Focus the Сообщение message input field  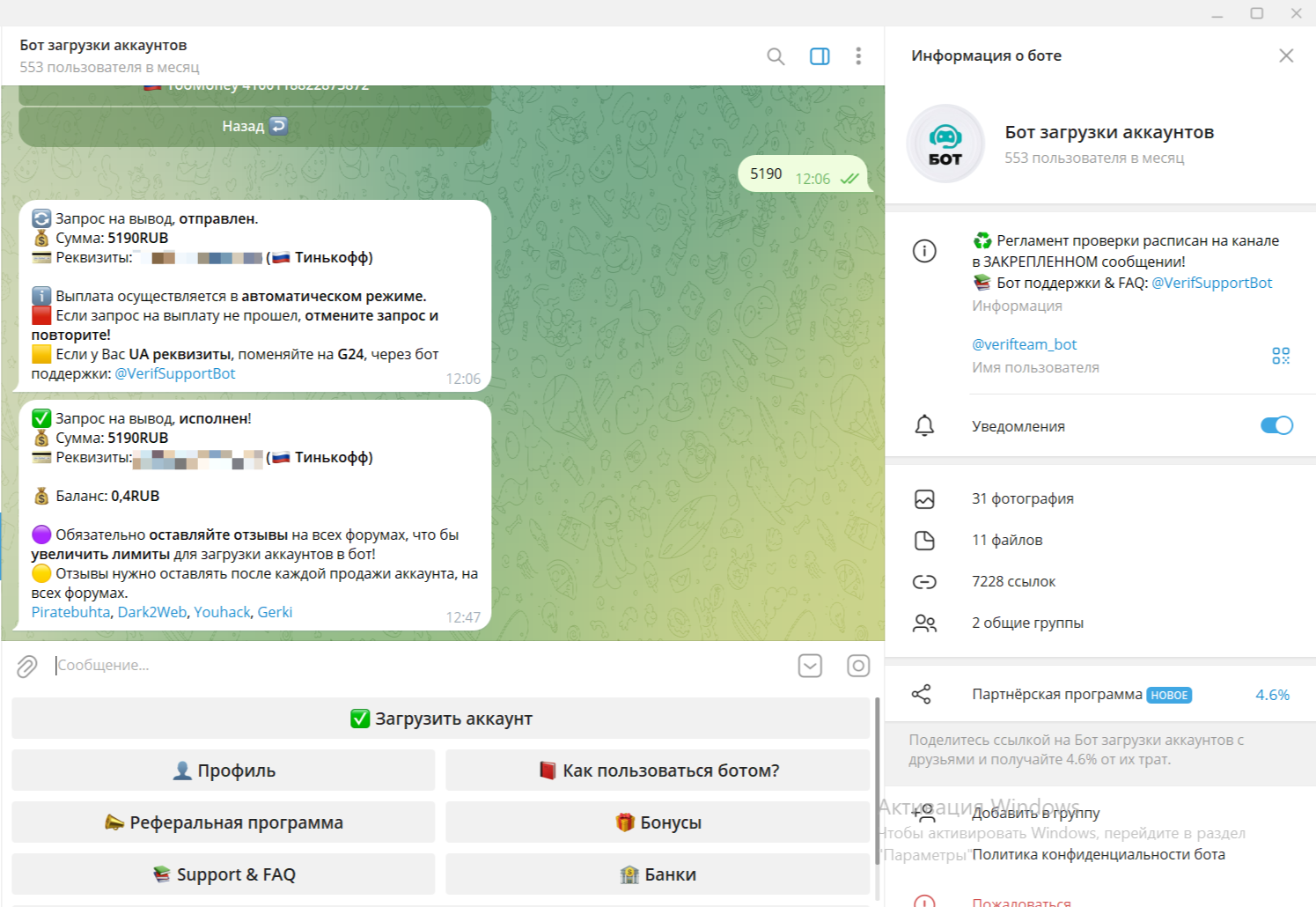point(423,666)
